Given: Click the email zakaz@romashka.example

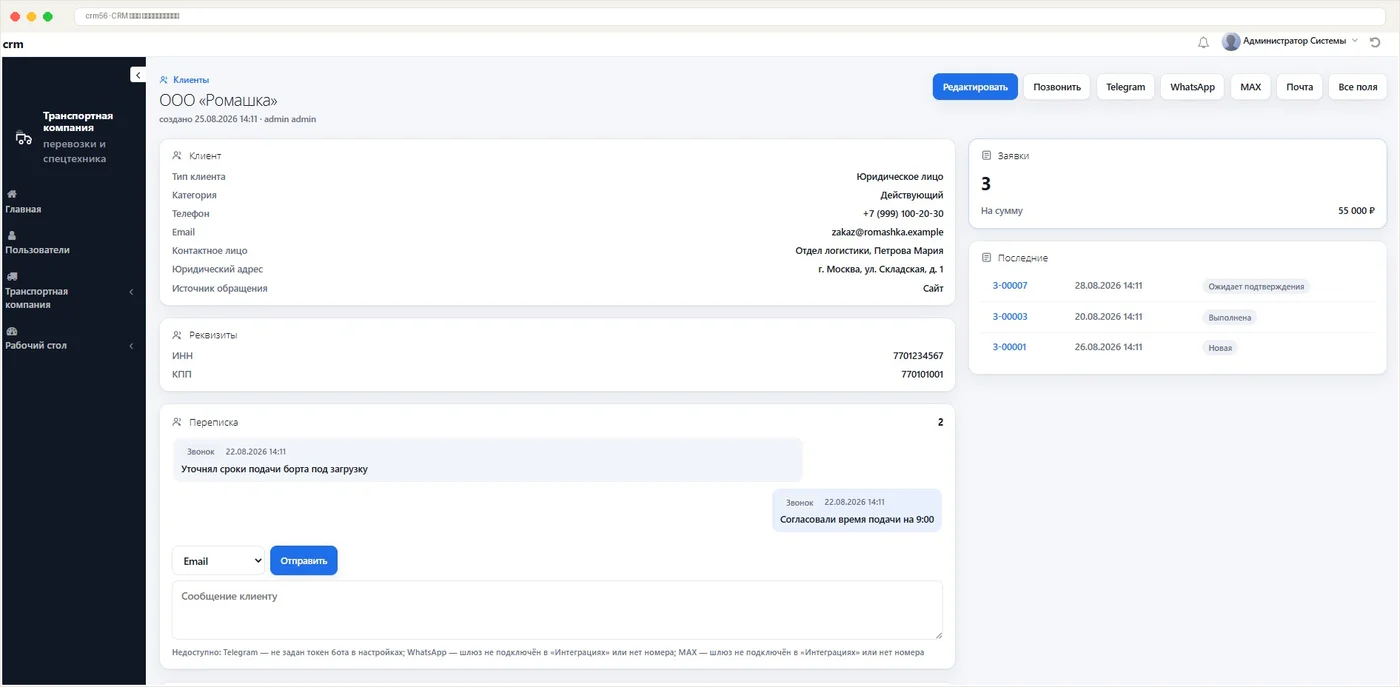Looking at the screenshot, I should pyautogui.click(x=887, y=232).
